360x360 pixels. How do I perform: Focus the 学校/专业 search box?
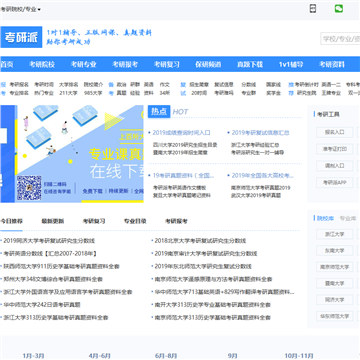(340, 38)
